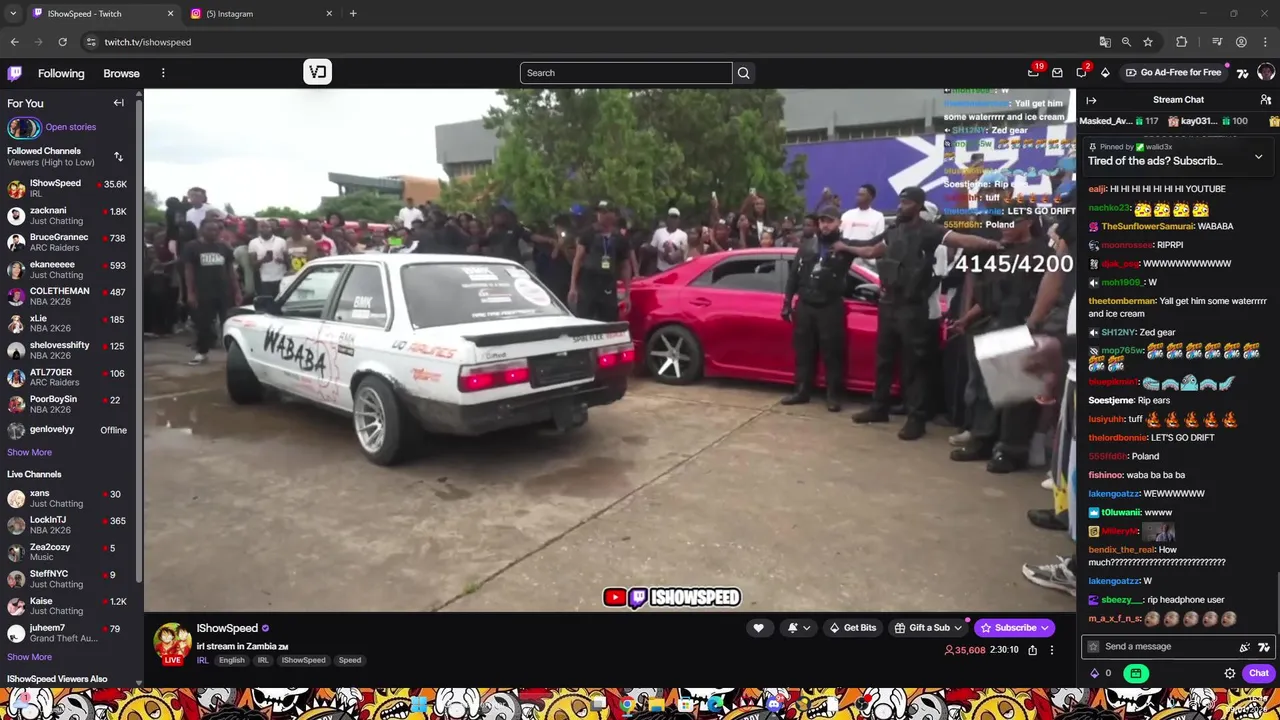The image size is (1280, 720).
Task: Open whispers icon with 2 badge
Action: click(1082, 72)
